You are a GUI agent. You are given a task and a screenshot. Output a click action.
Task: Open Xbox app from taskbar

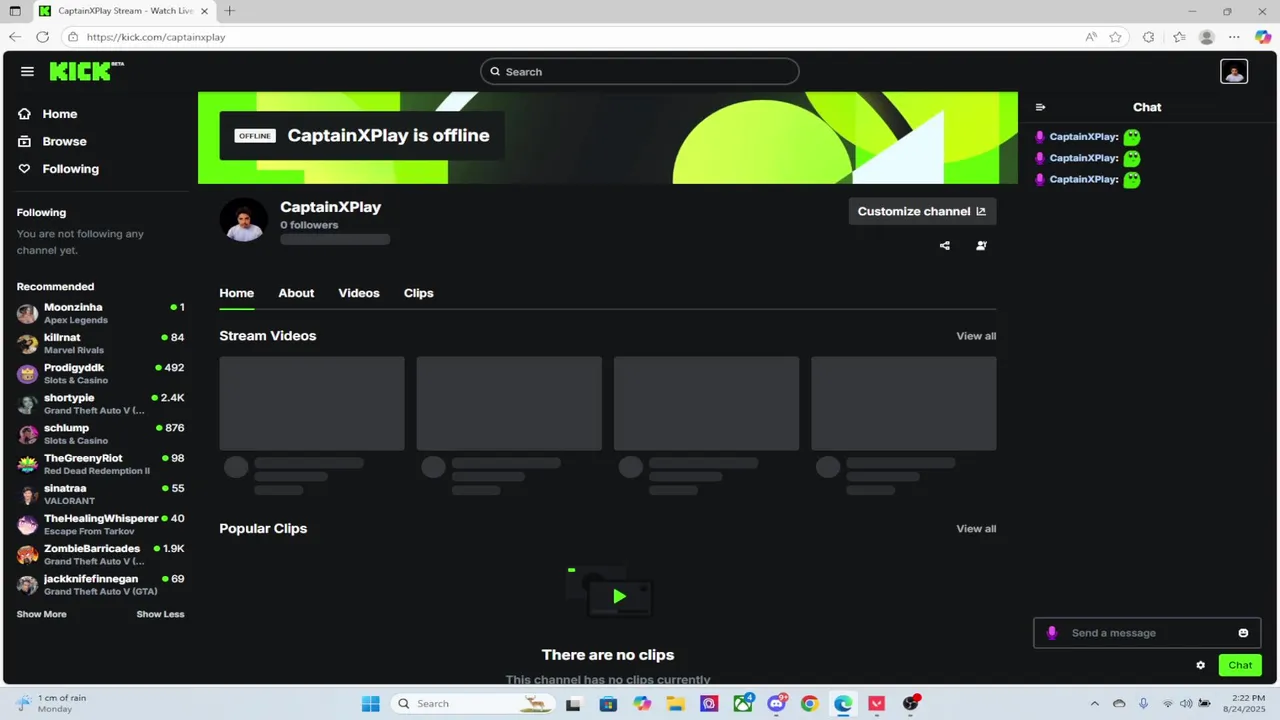(743, 703)
